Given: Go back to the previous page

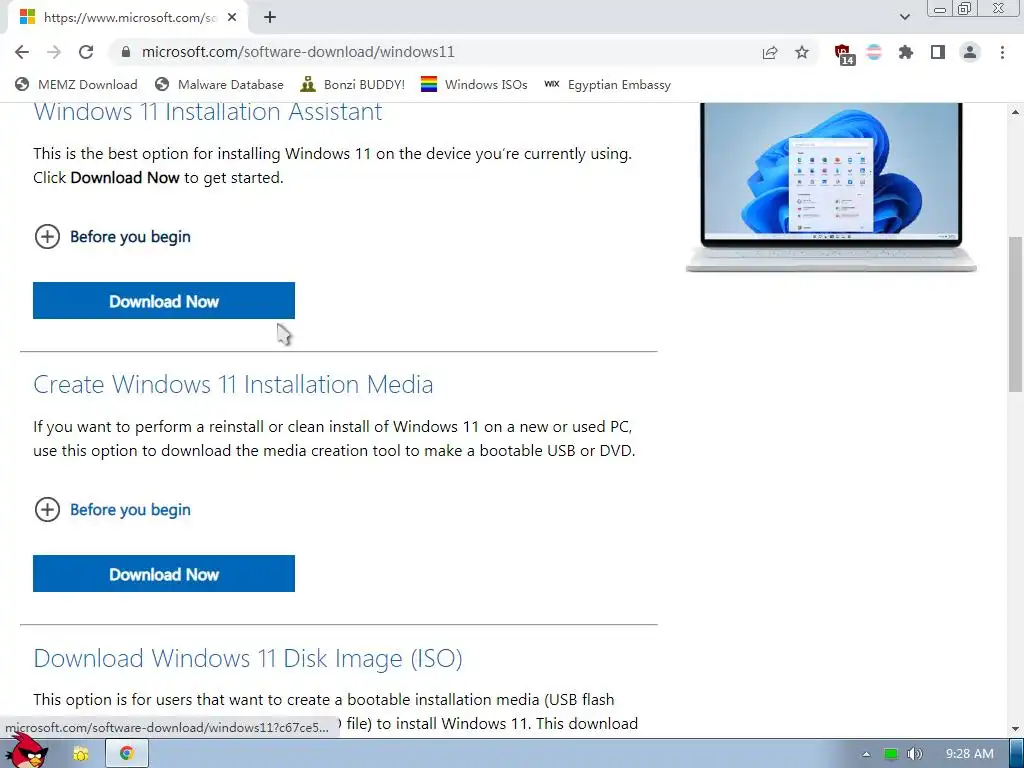Looking at the screenshot, I should 22,52.
